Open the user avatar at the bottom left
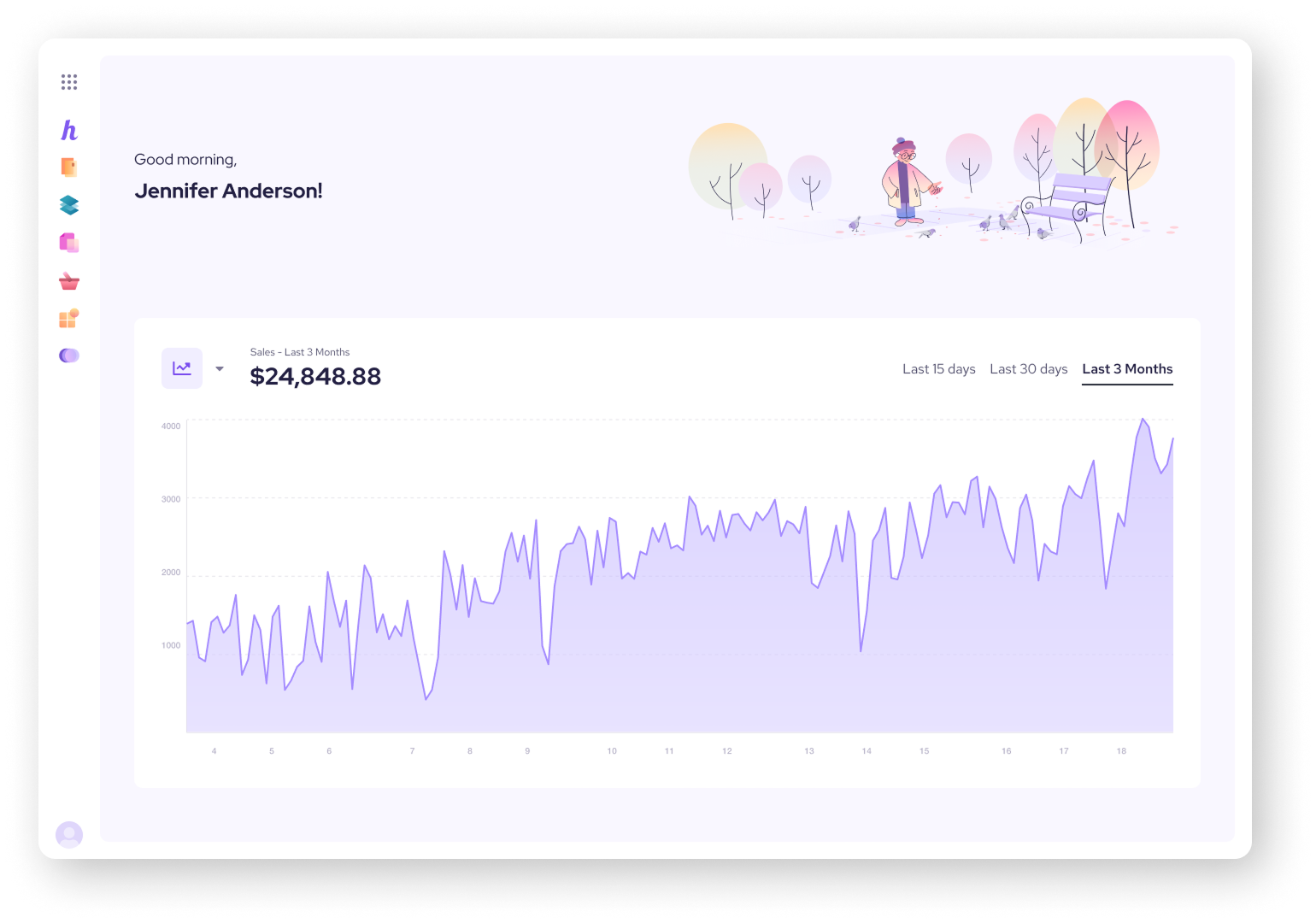1316x923 pixels. 68,835
